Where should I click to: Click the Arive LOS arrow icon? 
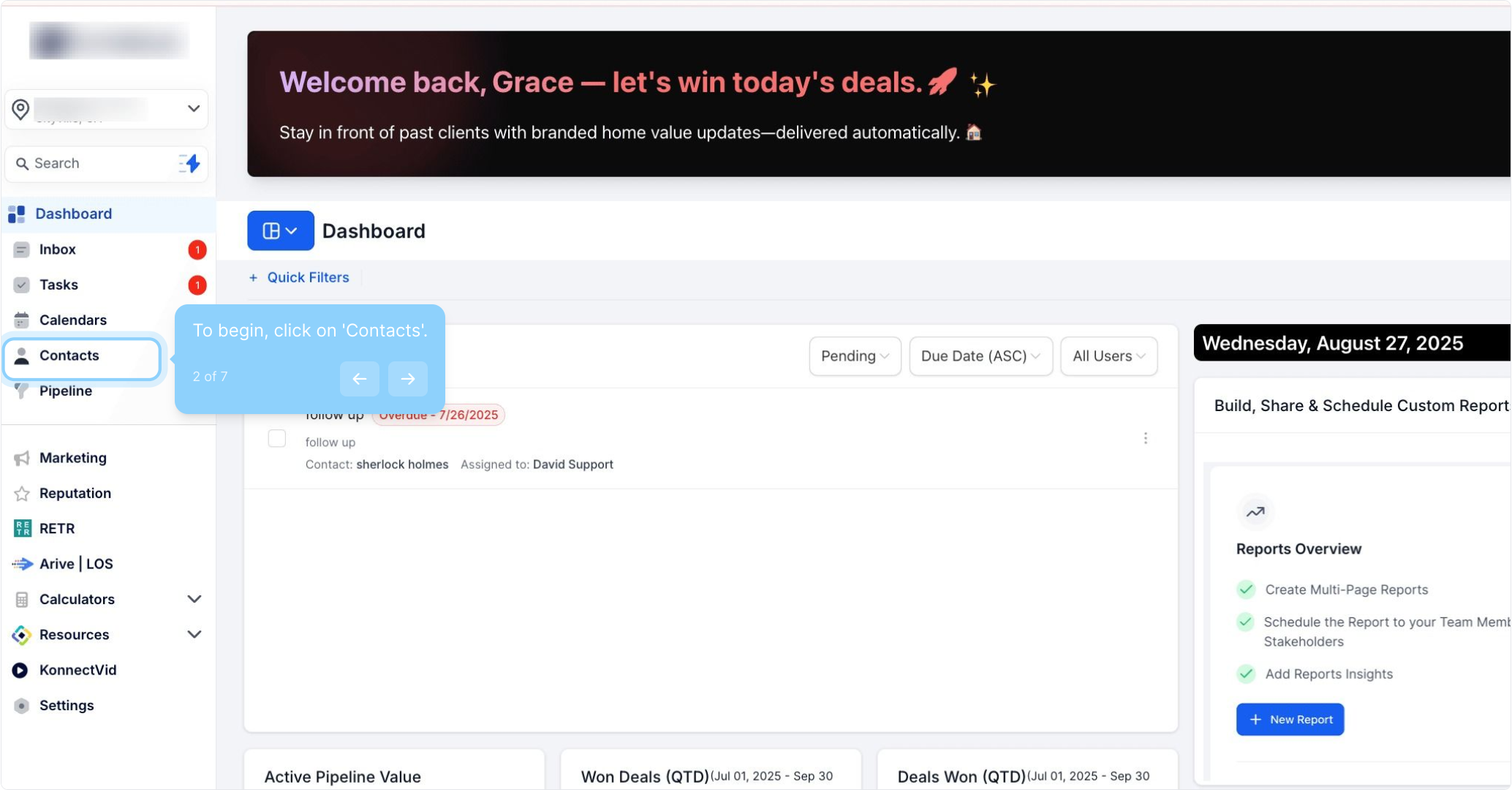coord(22,564)
